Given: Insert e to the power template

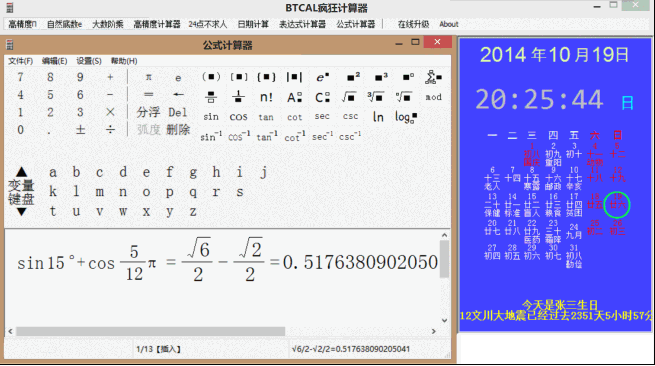Looking at the screenshot, I should (x=322, y=77).
